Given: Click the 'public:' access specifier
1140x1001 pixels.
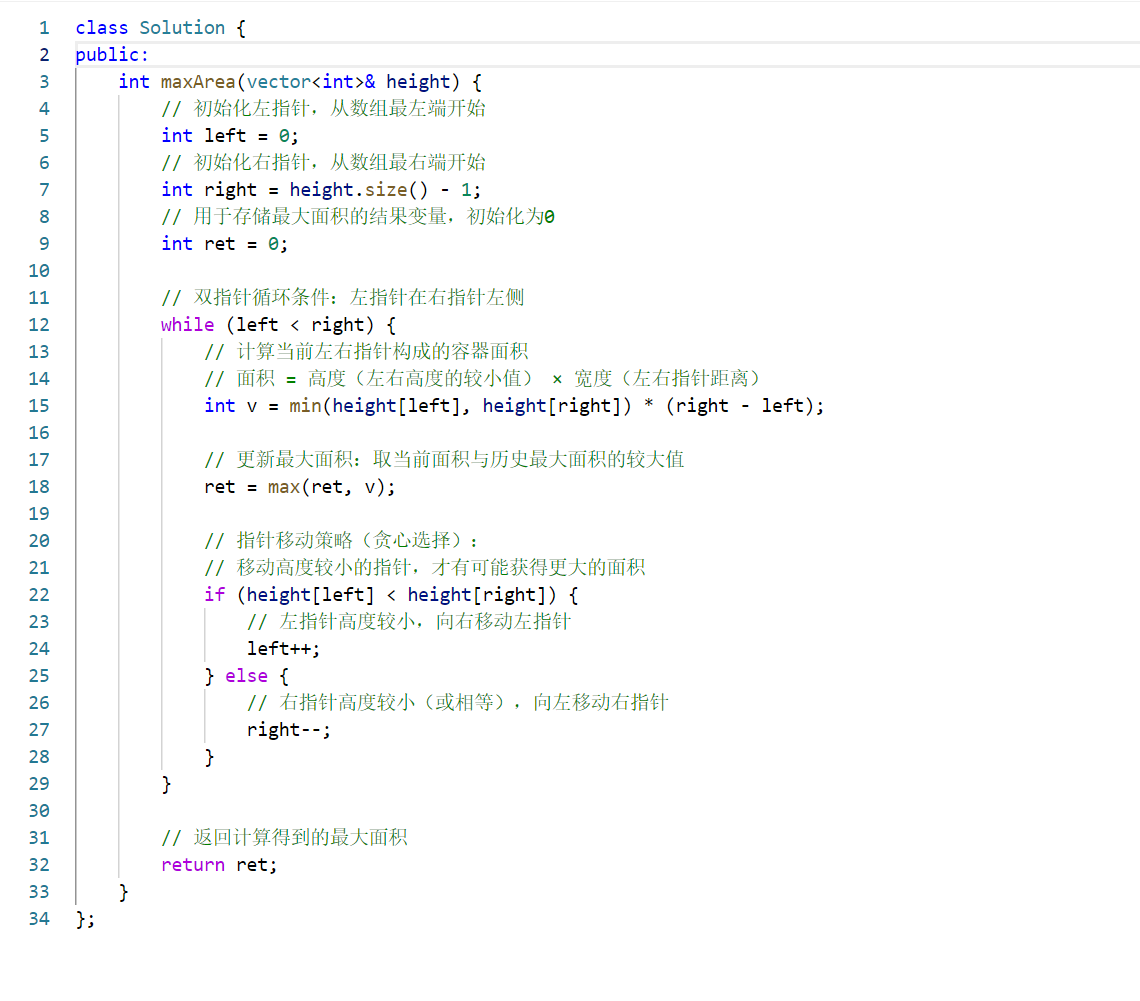Looking at the screenshot, I should point(112,55).
